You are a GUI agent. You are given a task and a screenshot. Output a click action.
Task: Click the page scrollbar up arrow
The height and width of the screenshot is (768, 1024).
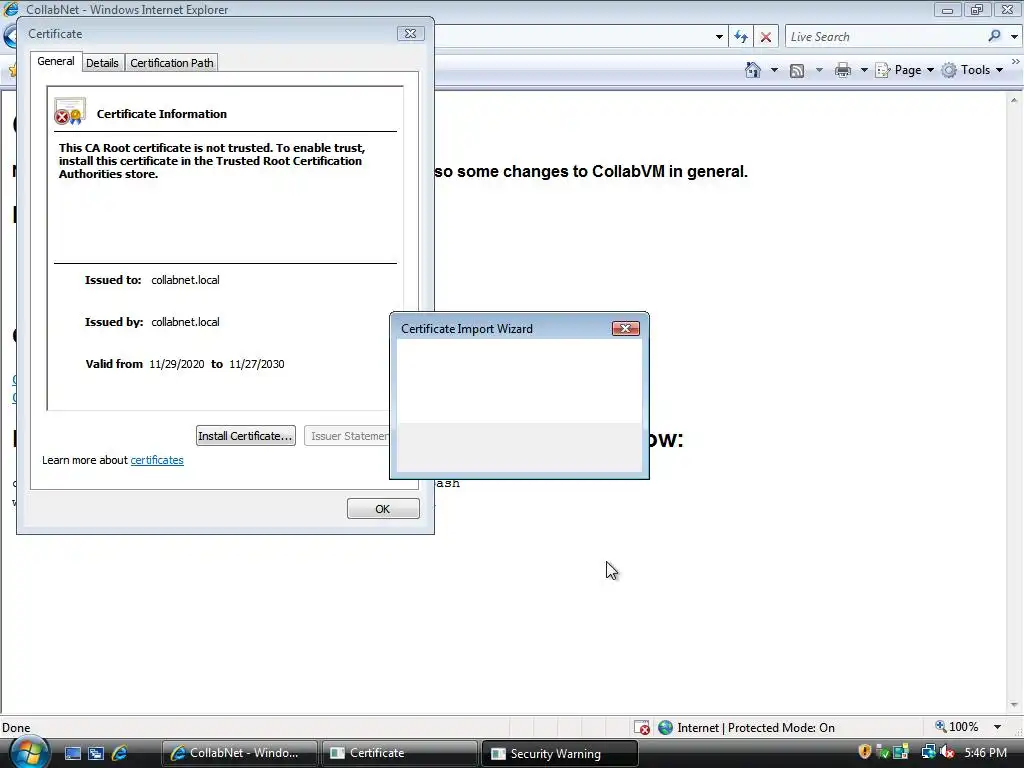tap(1014, 100)
